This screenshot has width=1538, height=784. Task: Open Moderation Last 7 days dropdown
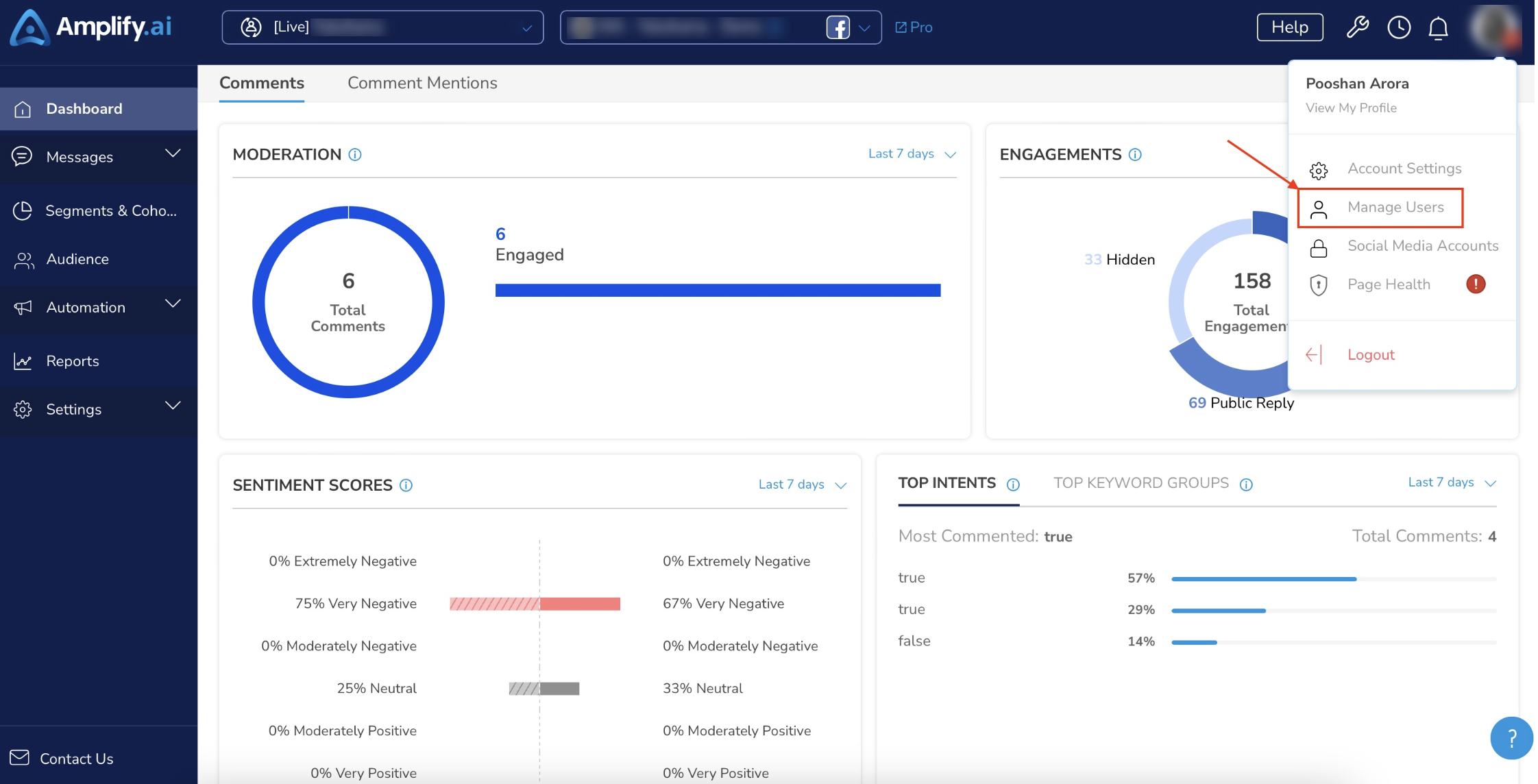[x=912, y=154]
